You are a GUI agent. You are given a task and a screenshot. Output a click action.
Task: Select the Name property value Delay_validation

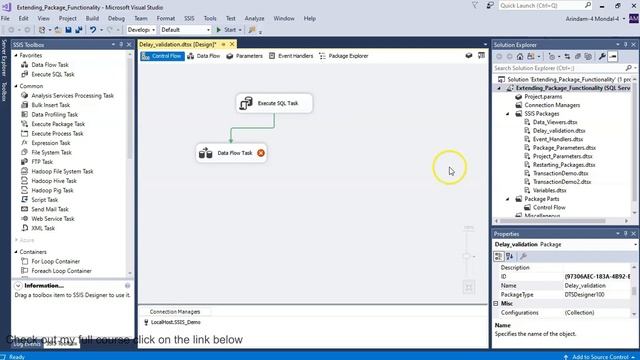click(585, 286)
